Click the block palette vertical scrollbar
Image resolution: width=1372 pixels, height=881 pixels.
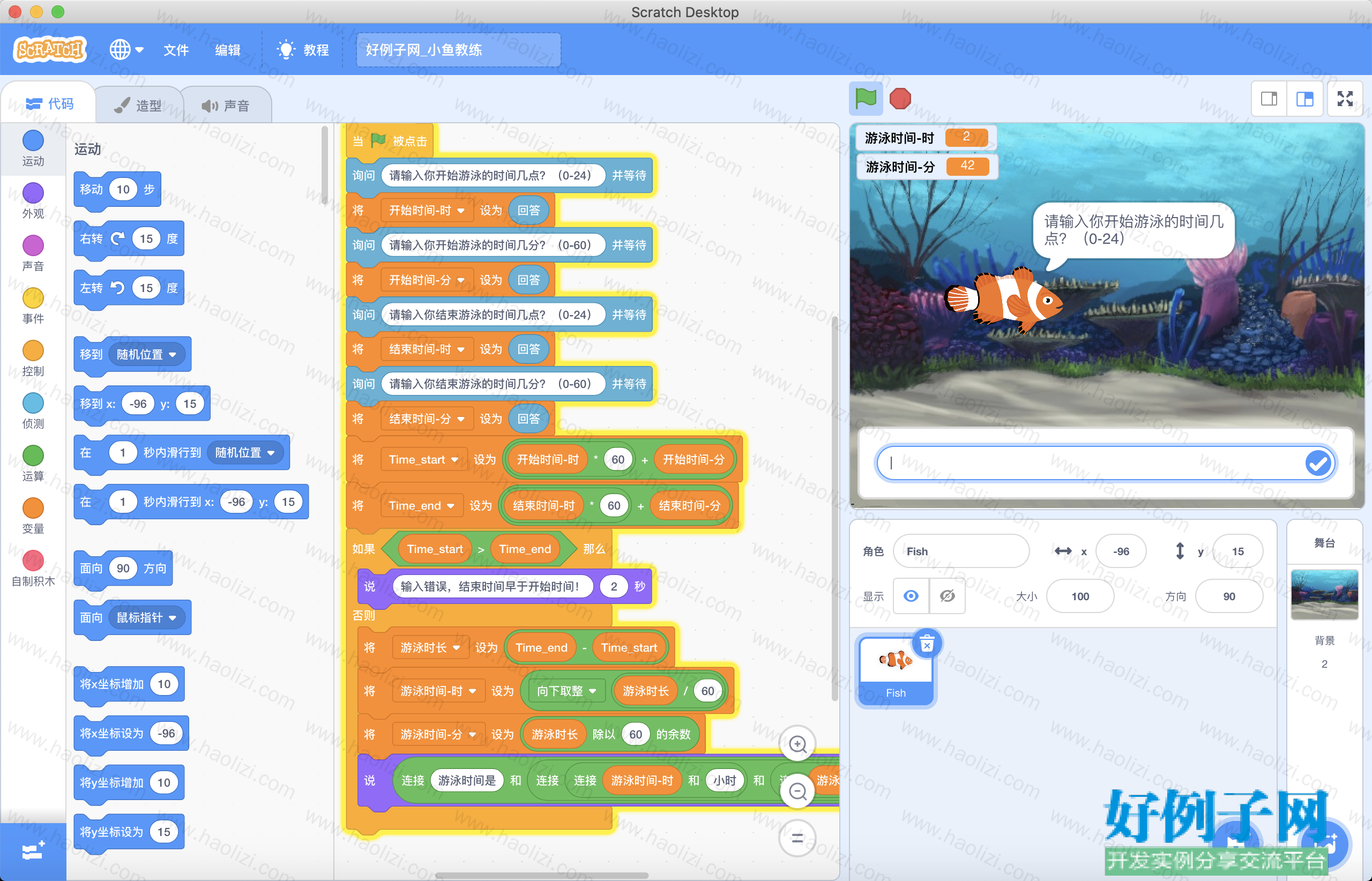324,166
